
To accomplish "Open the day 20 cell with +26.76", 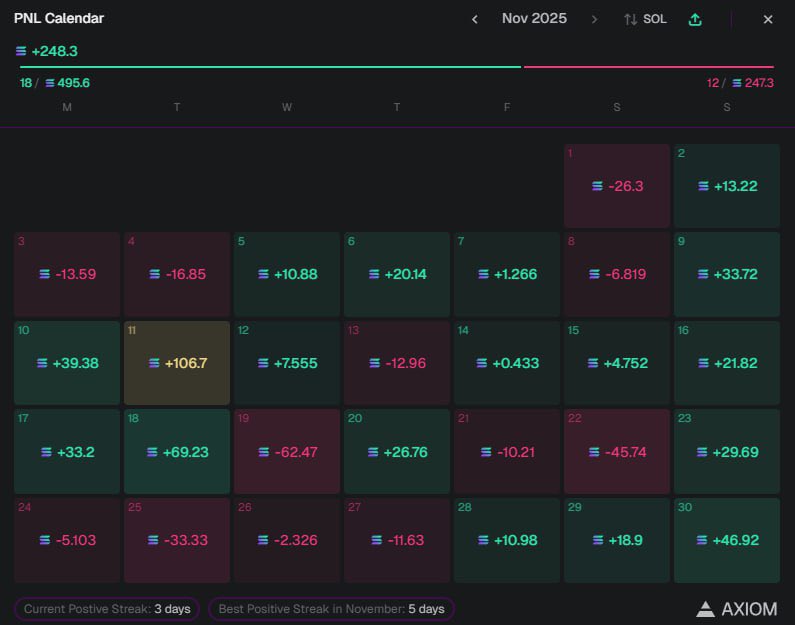I will point(397,452).
